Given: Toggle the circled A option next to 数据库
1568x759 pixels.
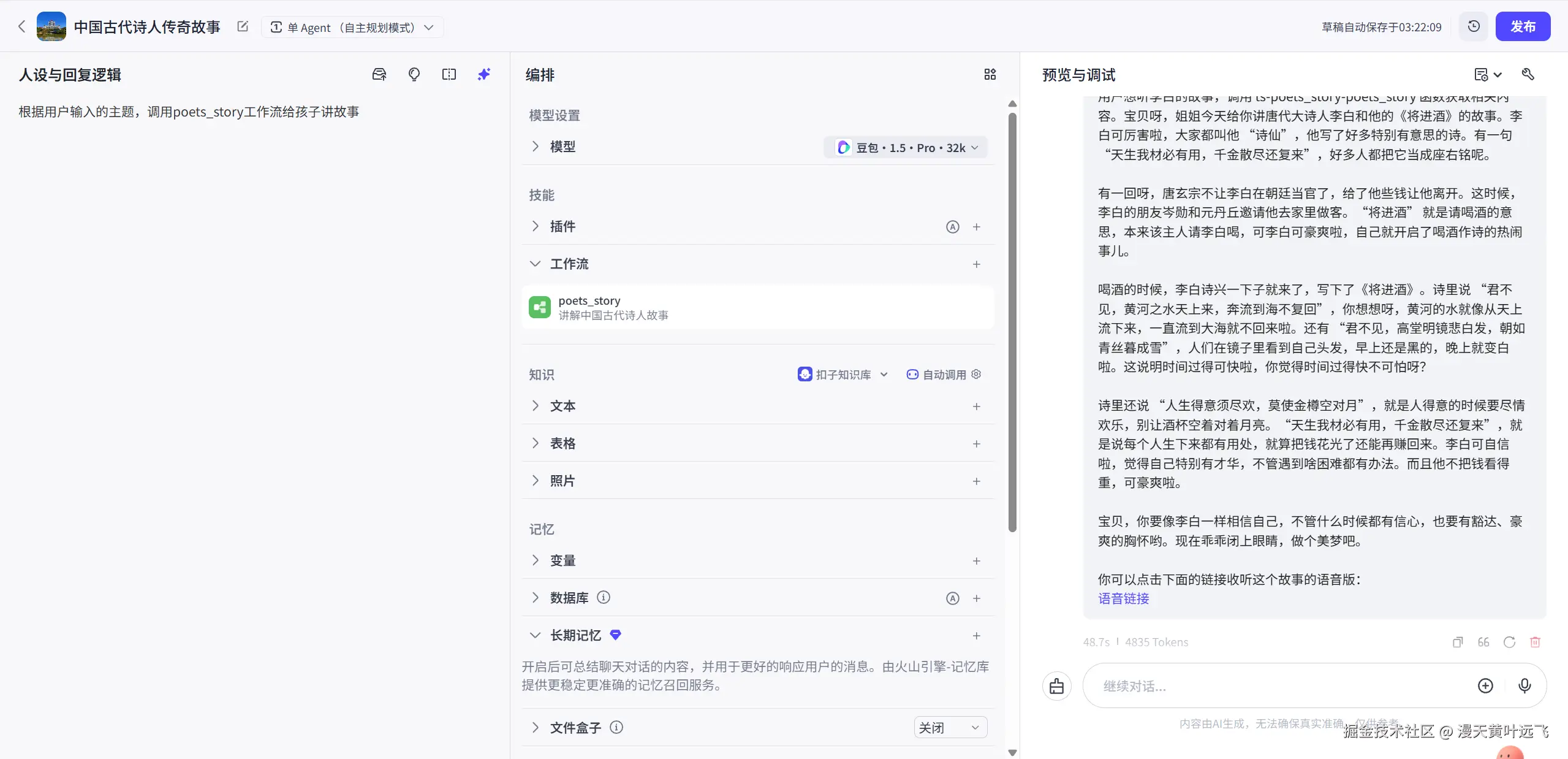Looking at the screenshot, I should pos(952,598).
